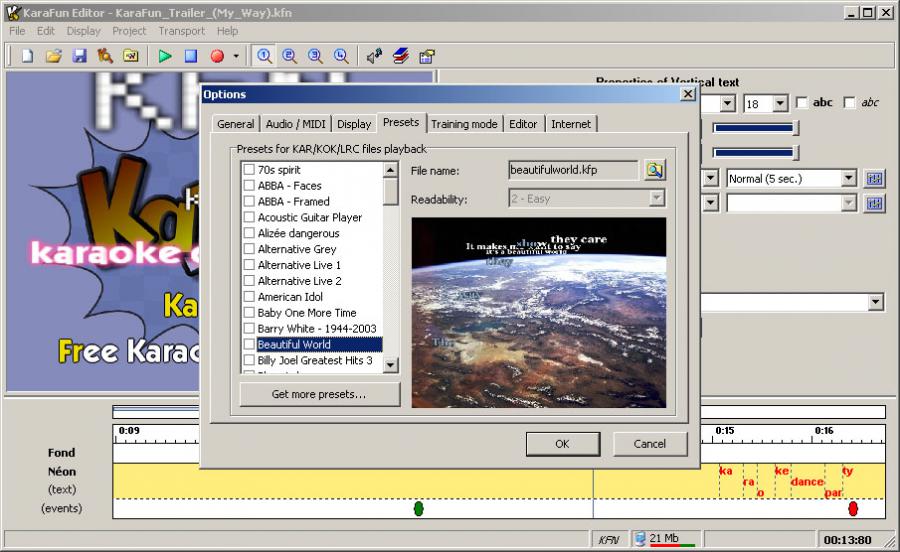Click the green event marker in events row
This screenshot has height=552, width=900.
(x=418, y=508)
